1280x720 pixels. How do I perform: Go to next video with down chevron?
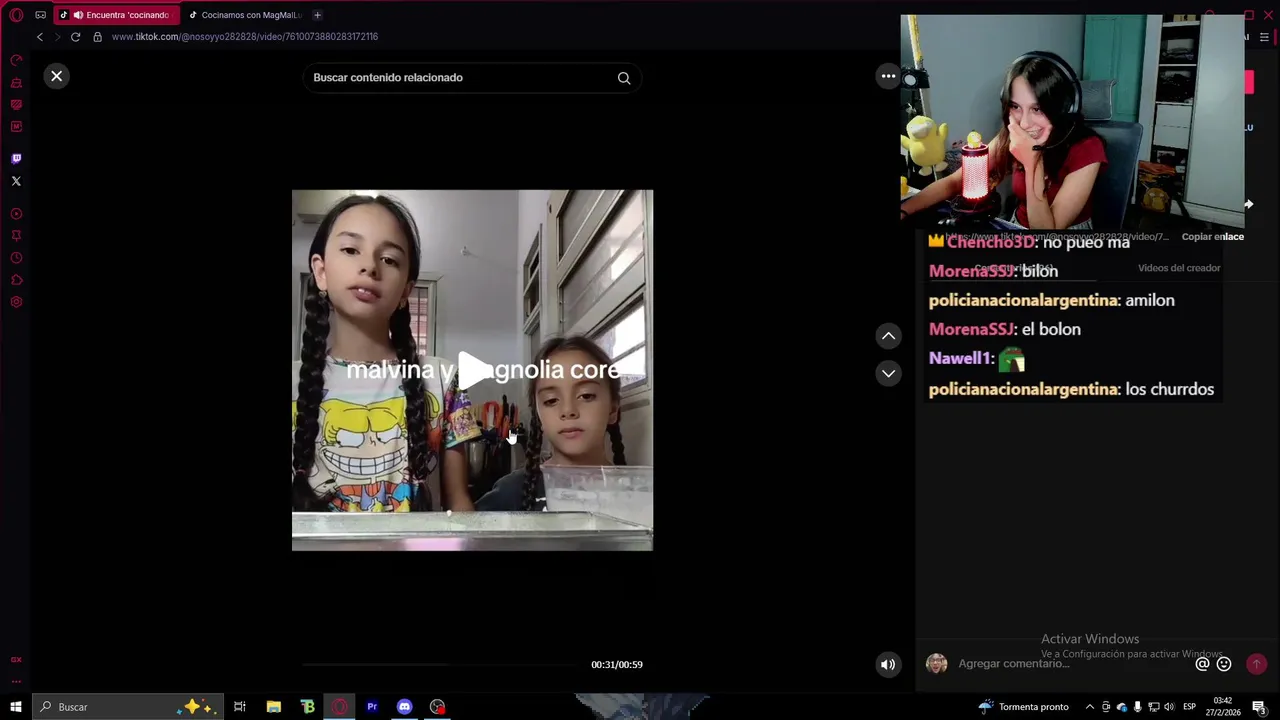[x=888, y=373]
